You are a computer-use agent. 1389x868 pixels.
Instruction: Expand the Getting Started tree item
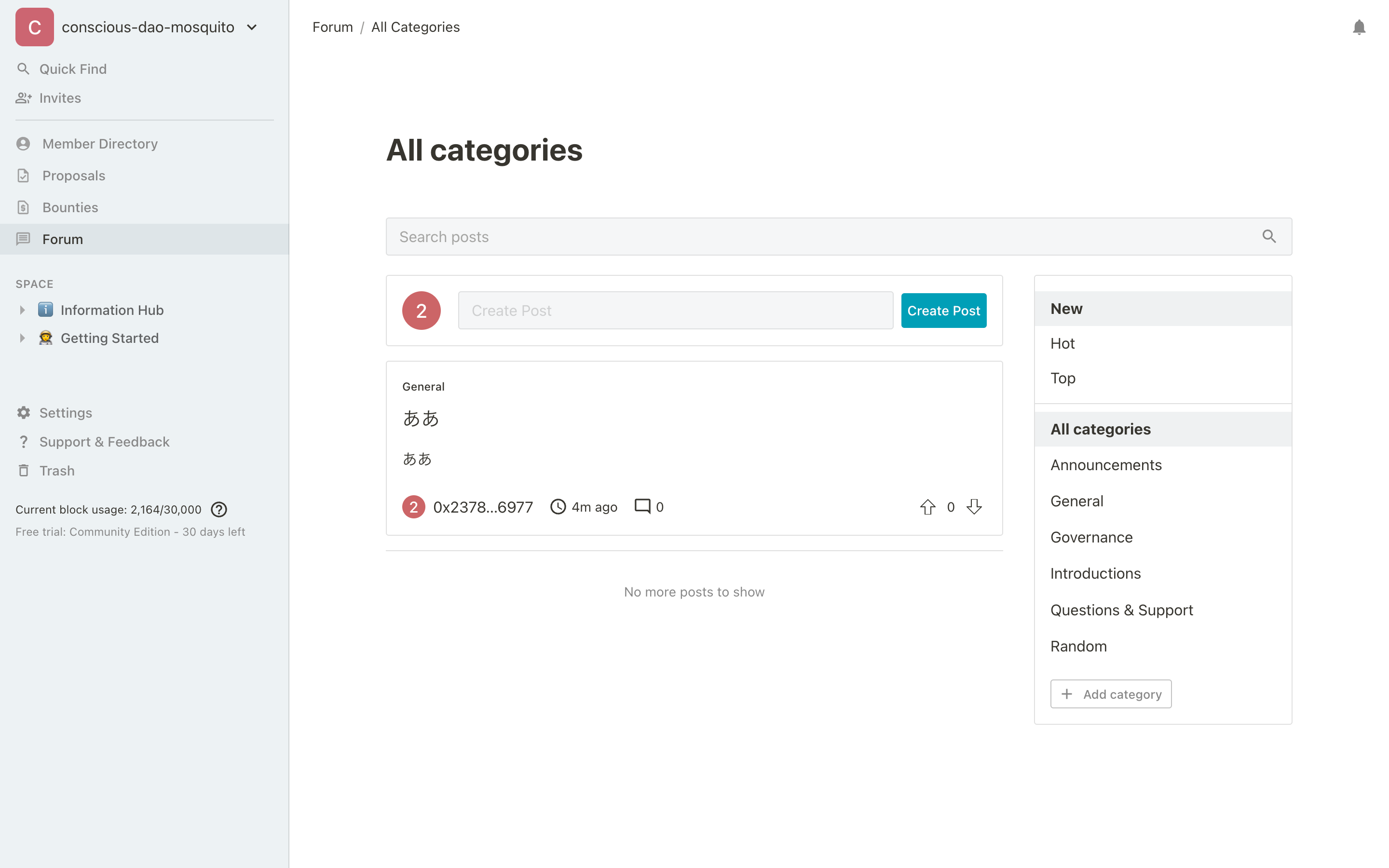click(22, 338)
